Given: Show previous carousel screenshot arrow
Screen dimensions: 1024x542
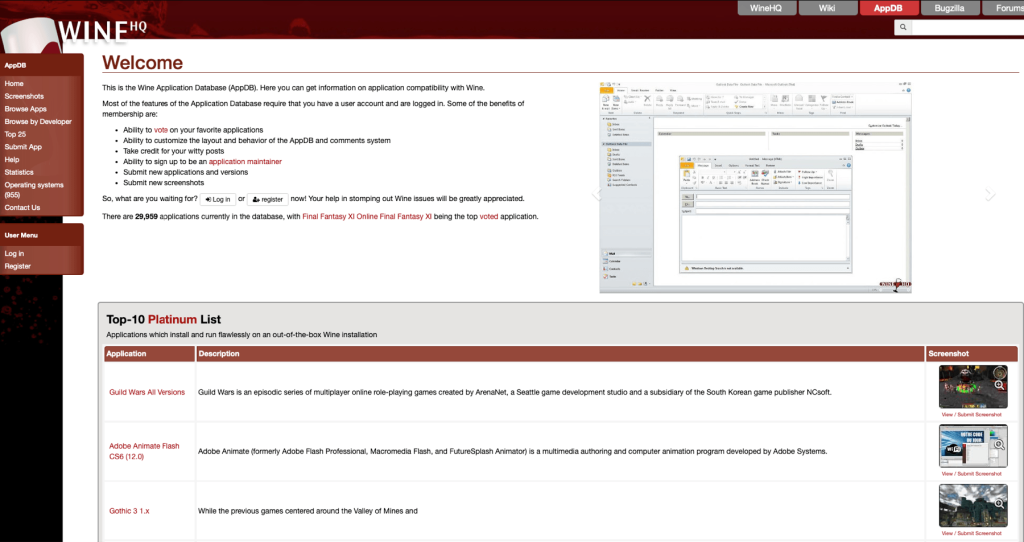Looking at the screenshot, I should [596, 194].
